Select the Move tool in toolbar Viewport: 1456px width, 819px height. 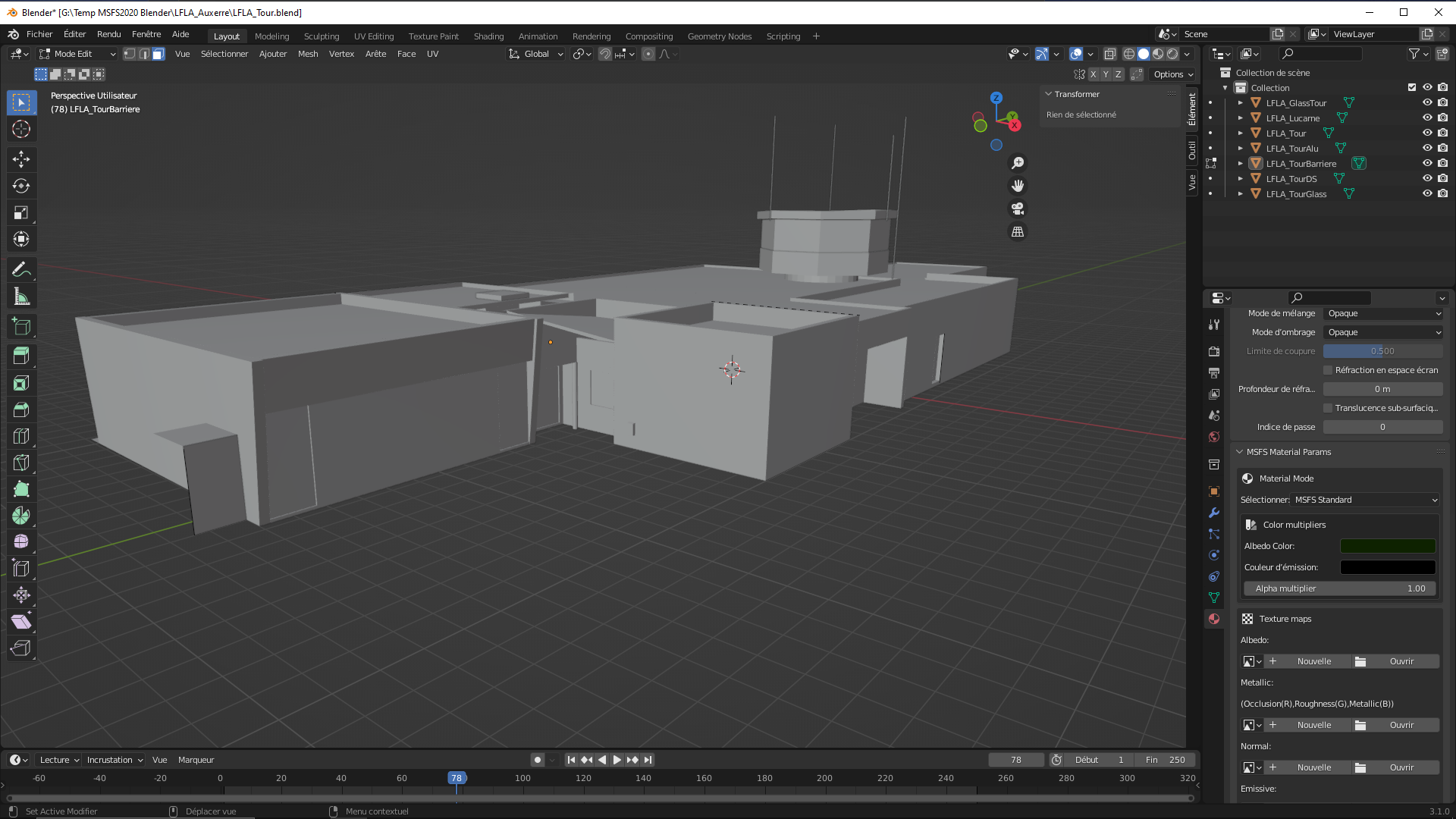[x=21, y=158]
